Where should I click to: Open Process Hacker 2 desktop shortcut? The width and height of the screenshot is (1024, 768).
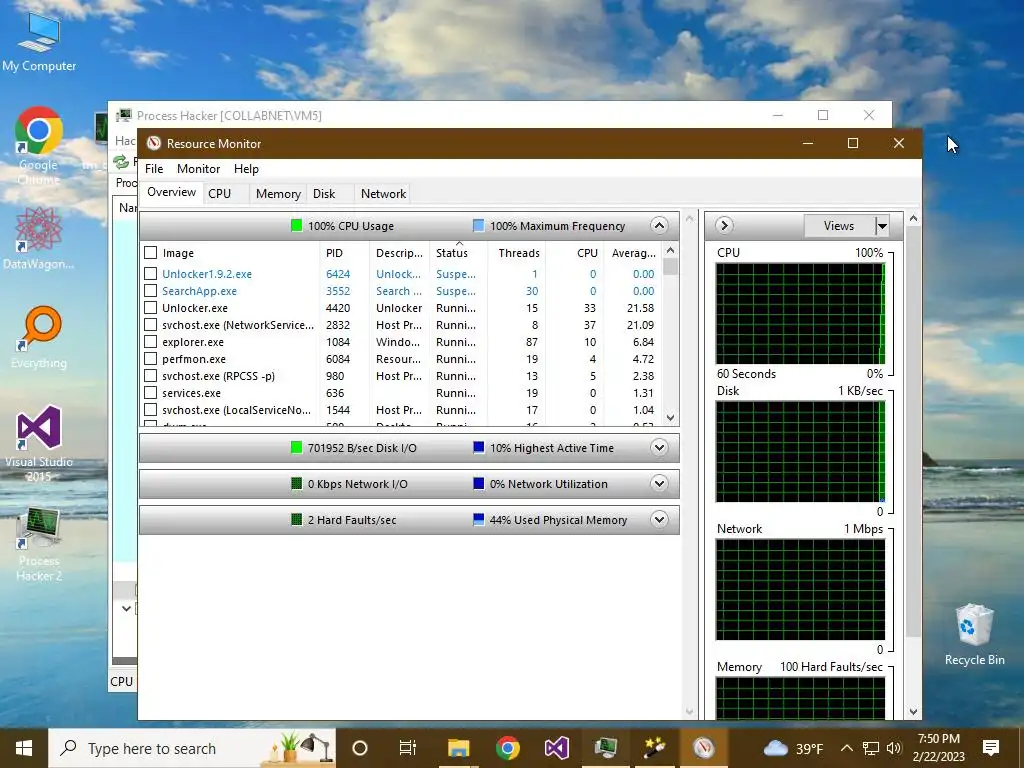tap(39, 545)
